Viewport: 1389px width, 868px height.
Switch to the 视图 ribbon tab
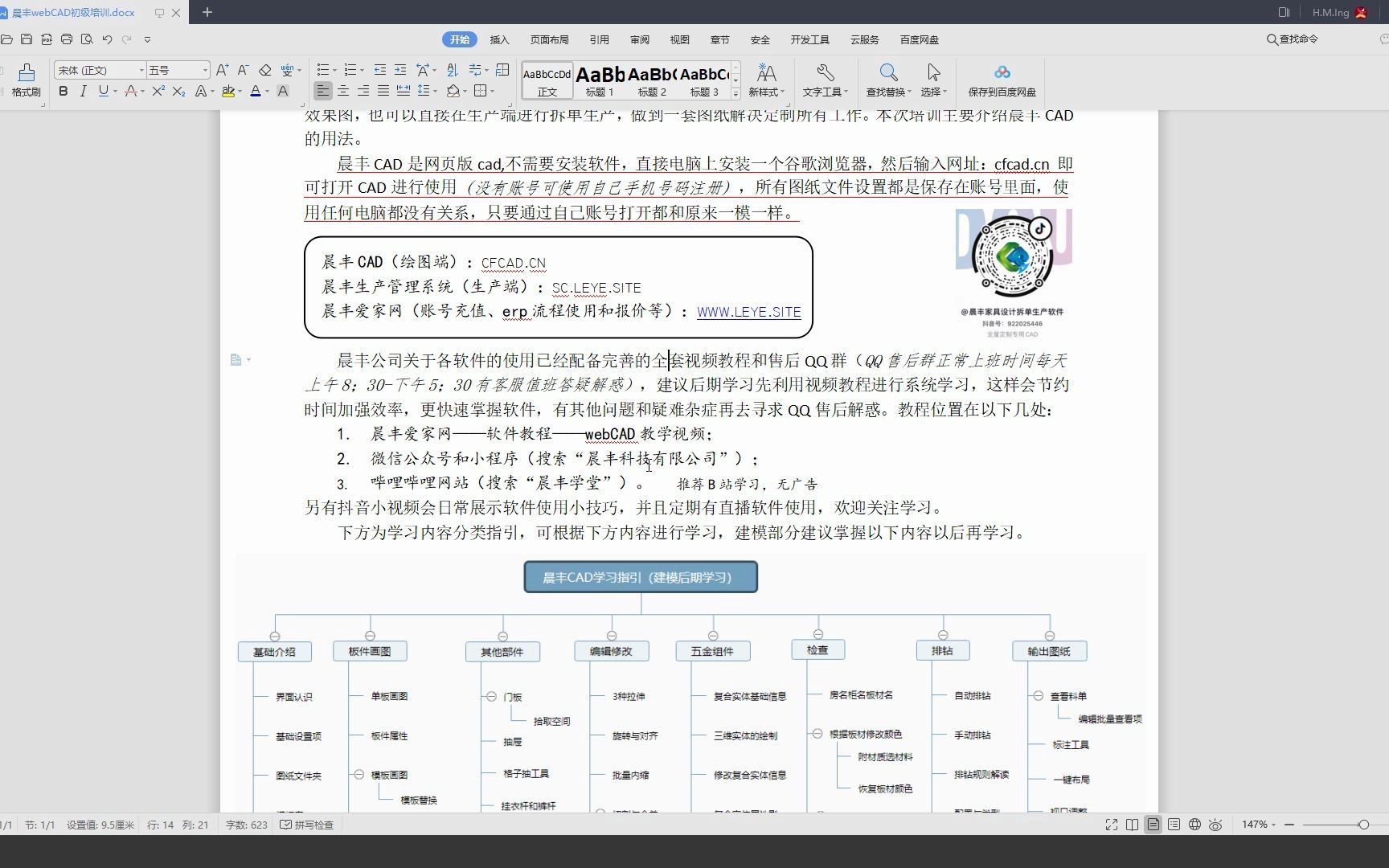coord(679,39)
